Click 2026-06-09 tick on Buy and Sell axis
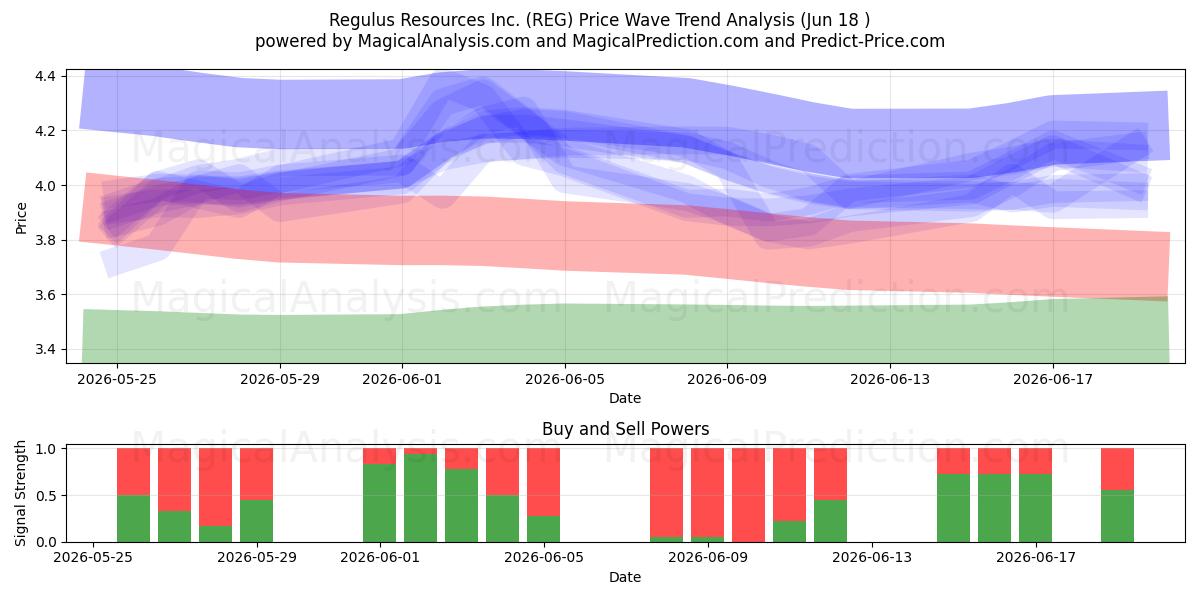 (x=707, y=558)
